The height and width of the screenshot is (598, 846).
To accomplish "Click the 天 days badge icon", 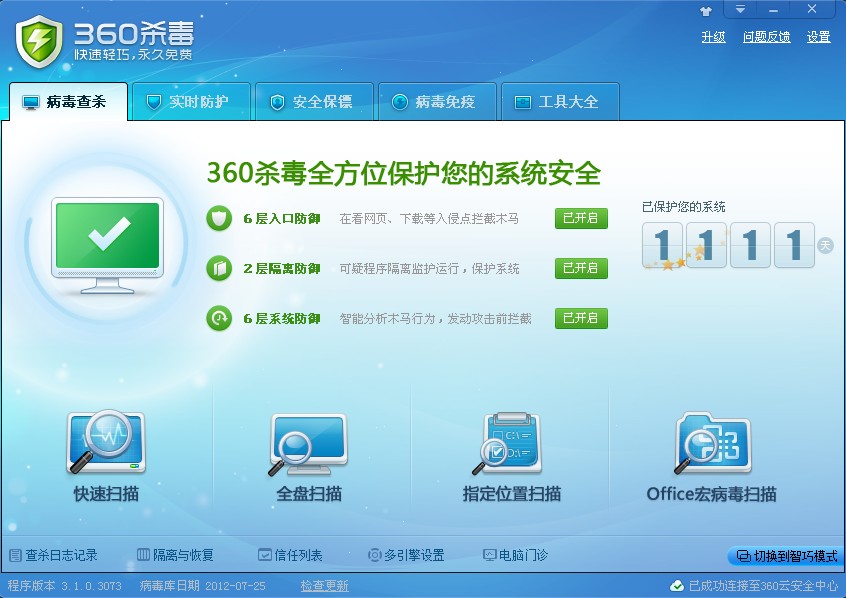I will [x=825, y=246].
